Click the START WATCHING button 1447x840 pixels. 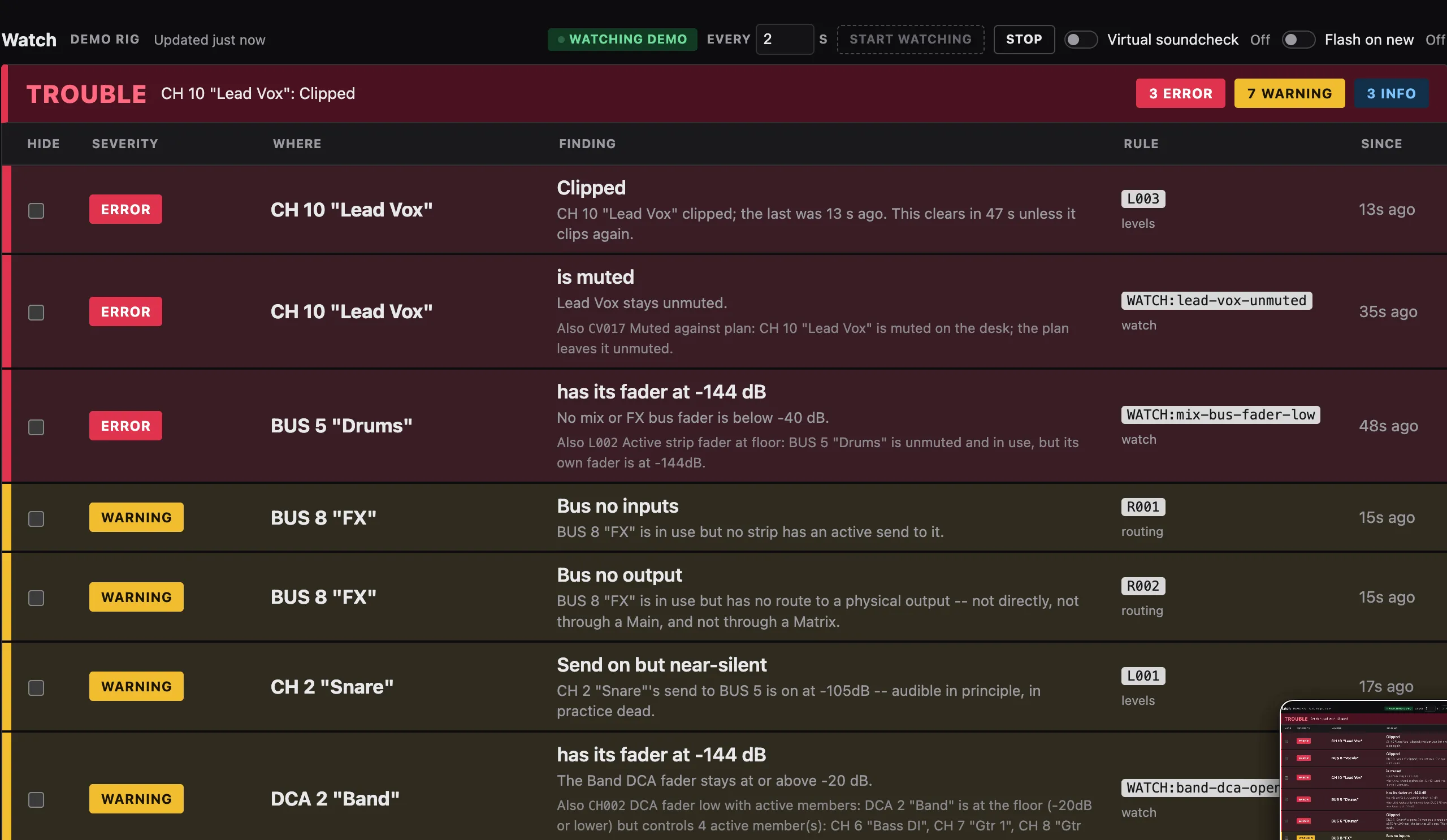(x=911, y=40)
